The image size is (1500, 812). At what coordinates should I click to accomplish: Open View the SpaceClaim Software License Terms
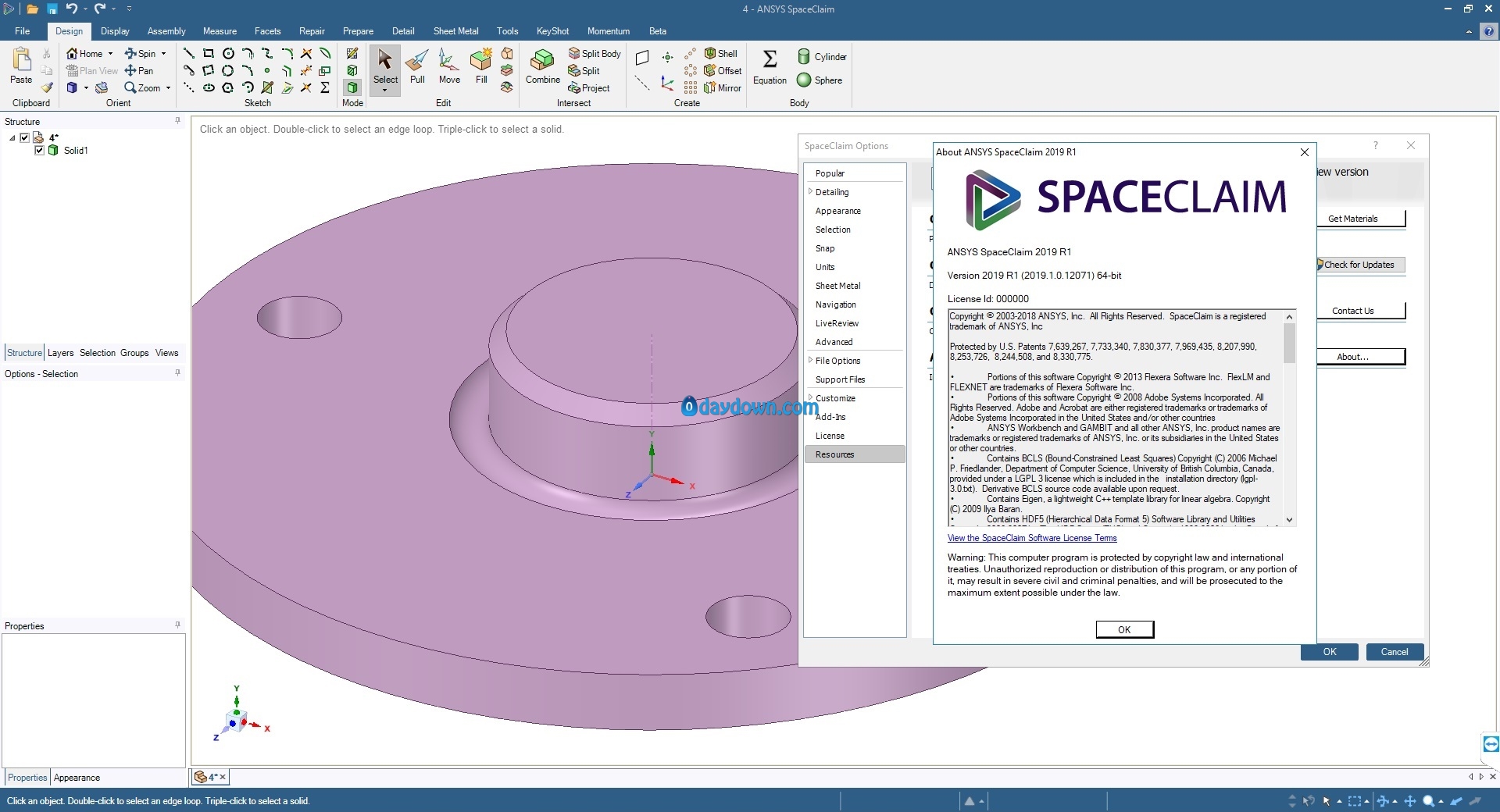pos(1032,538)
